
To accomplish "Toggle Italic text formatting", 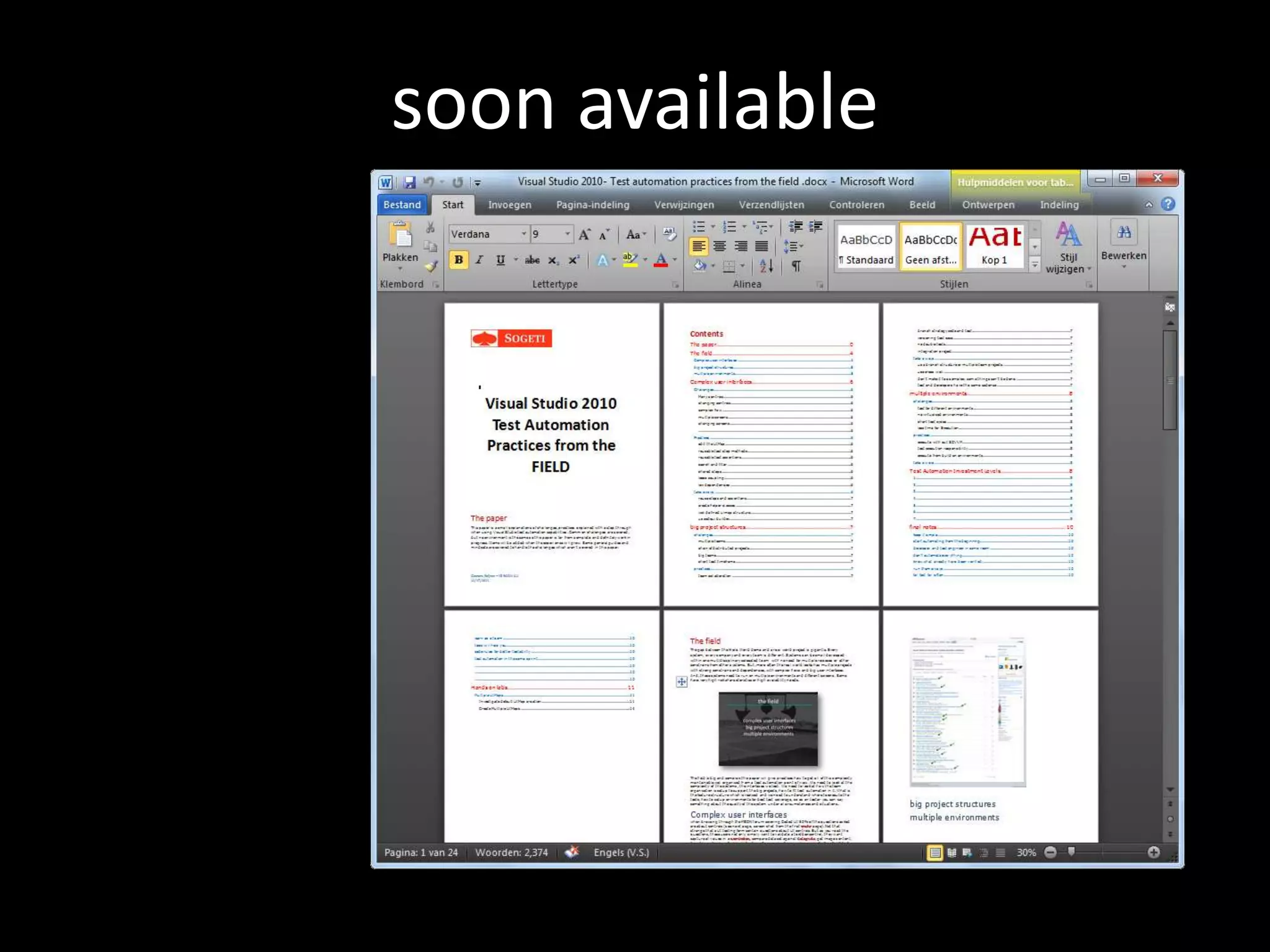I will (x=479, y=260).
